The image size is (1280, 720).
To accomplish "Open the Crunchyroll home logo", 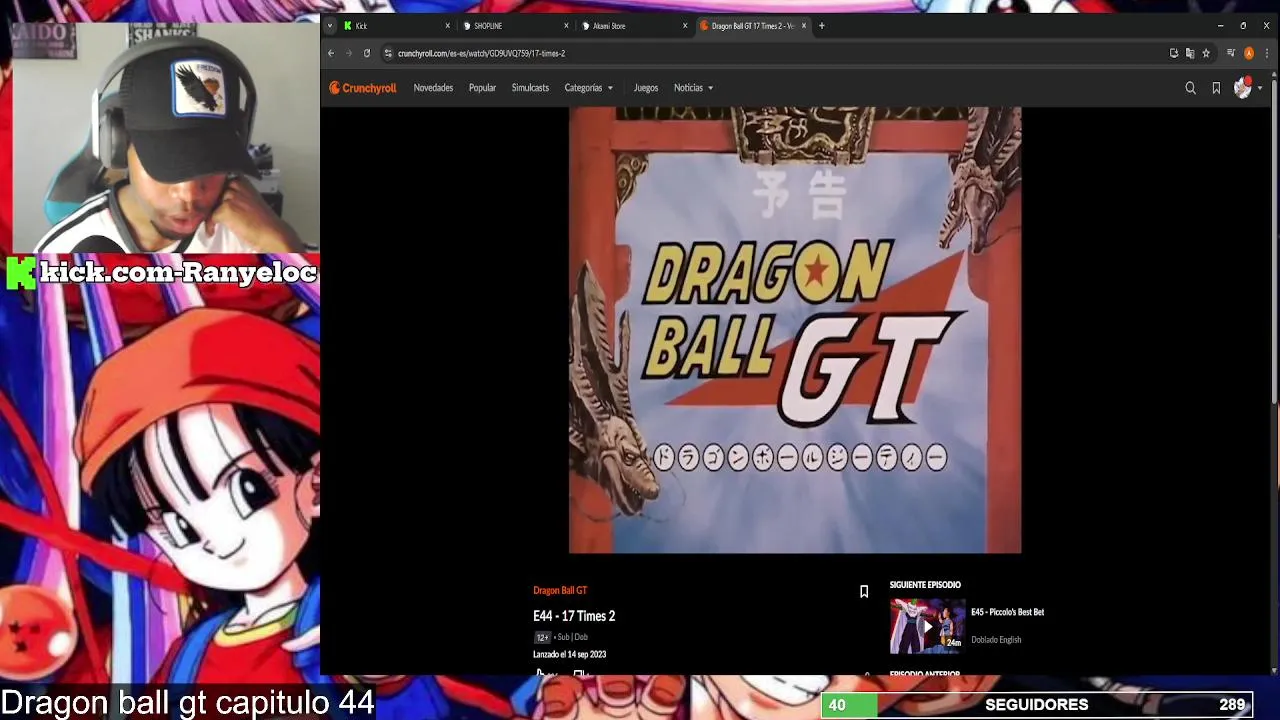I will tap(363, 88).
